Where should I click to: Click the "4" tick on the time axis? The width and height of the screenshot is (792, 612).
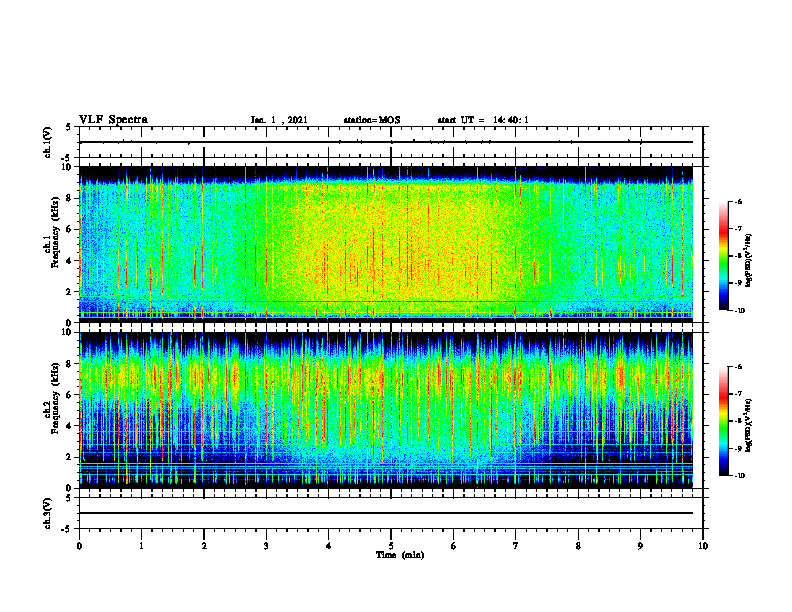coord(328,546)
